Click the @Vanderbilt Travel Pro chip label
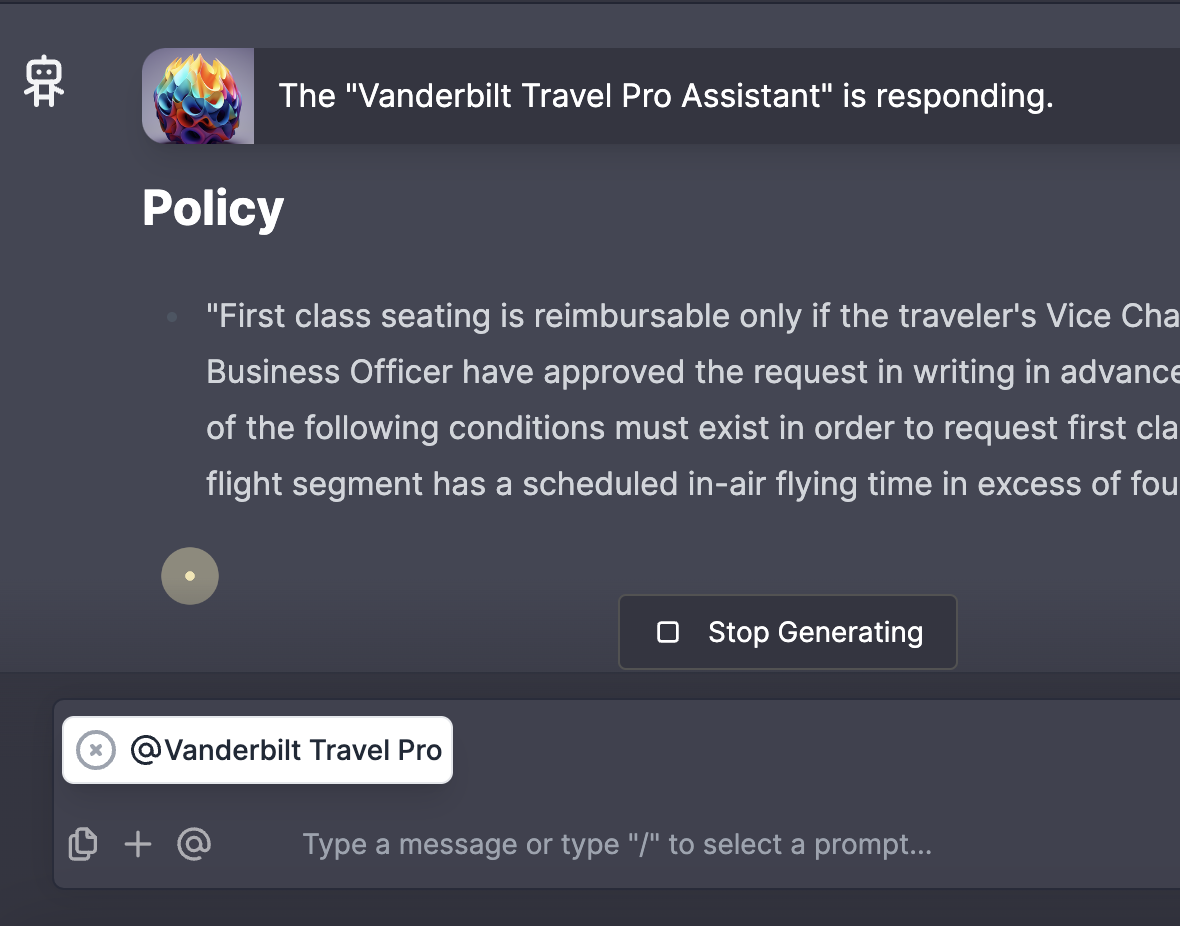 click(286, 750)
